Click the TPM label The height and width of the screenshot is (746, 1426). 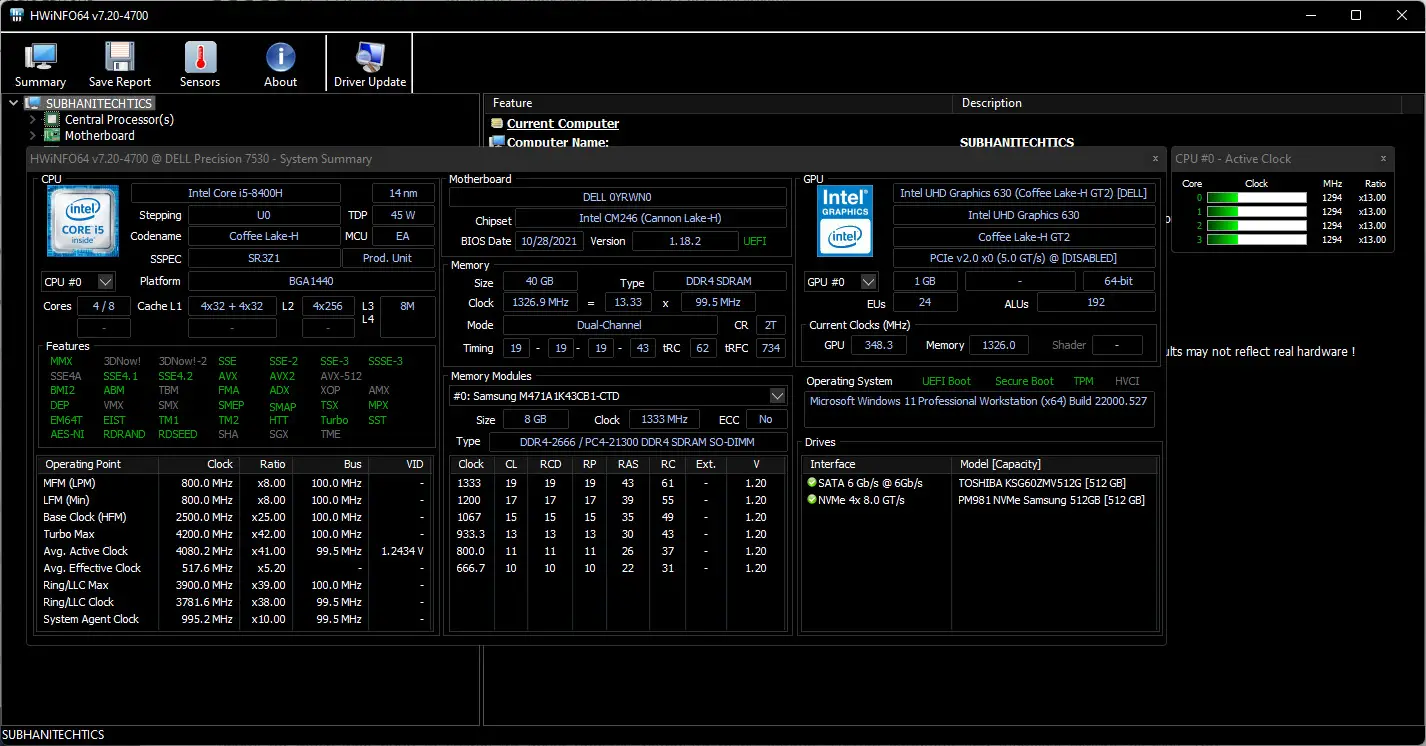pos(1083,381)
